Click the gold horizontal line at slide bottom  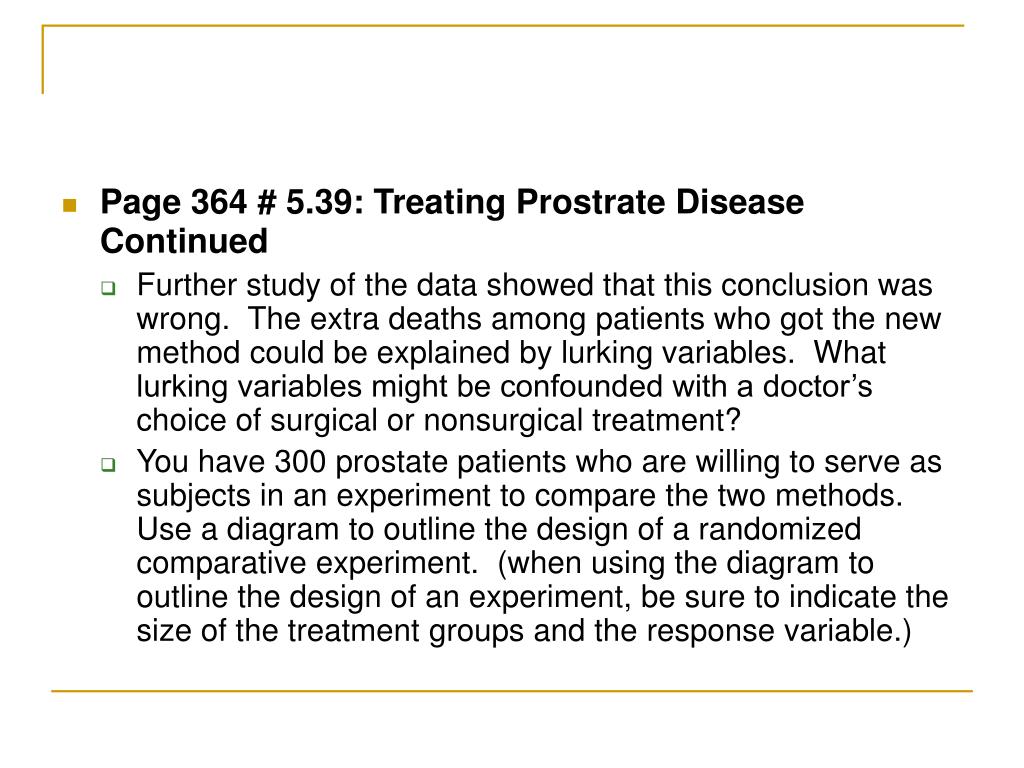[x=512, y=690]
